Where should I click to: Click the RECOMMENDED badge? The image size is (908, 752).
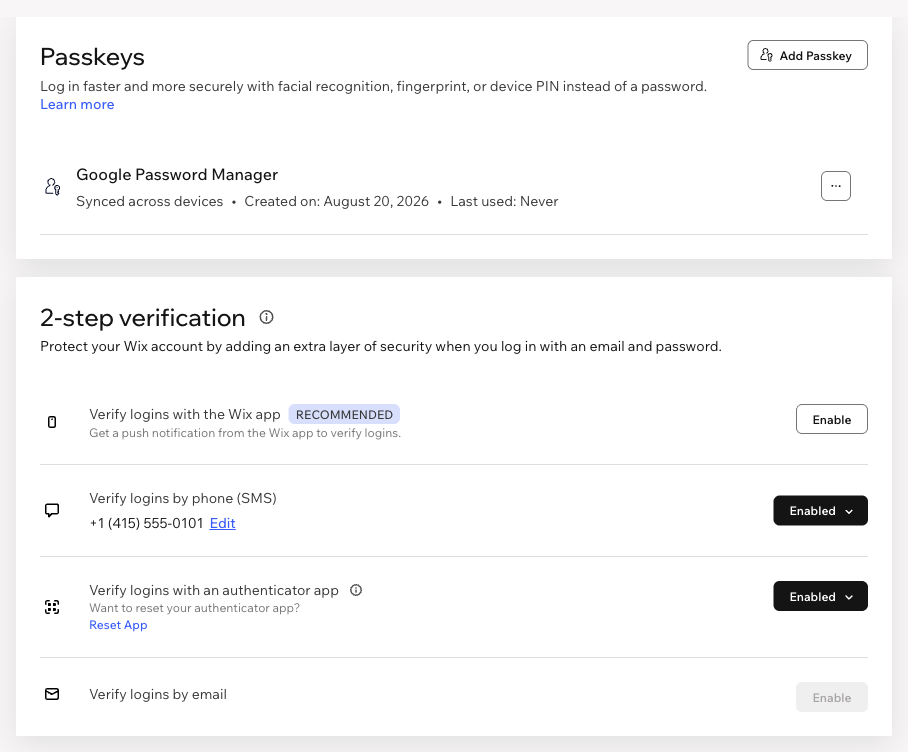pyautogui.click(x=344, y=414)
